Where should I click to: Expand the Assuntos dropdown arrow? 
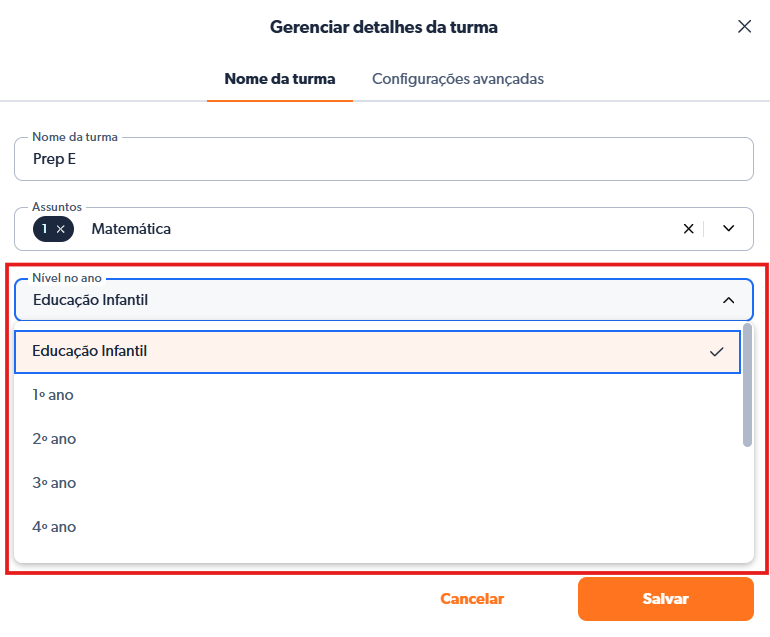729,229
